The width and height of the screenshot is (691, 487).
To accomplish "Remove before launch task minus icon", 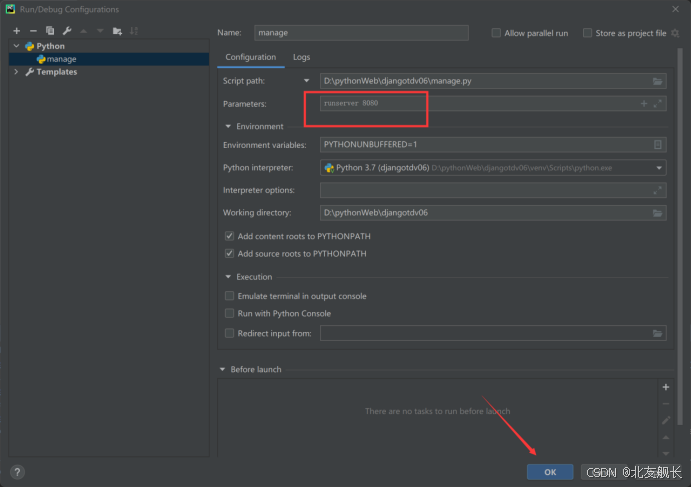I will 666,404.
